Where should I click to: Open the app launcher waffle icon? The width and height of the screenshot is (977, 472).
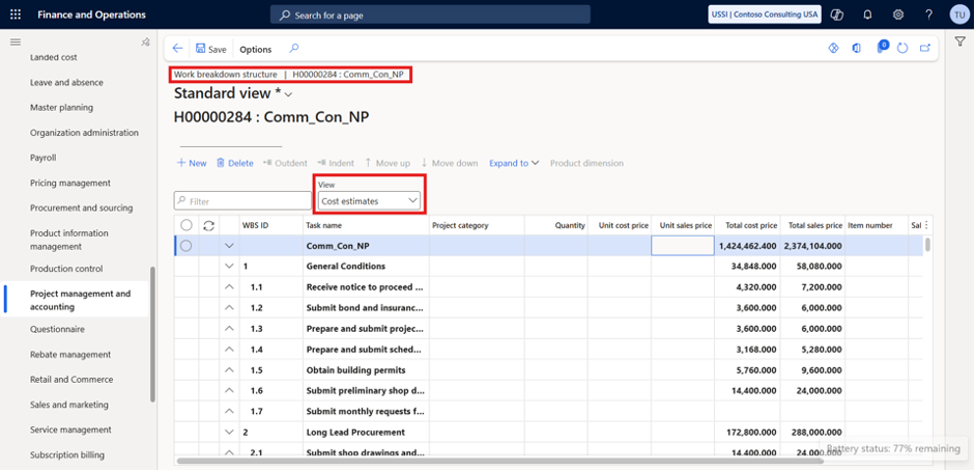(x=16, y=15)
